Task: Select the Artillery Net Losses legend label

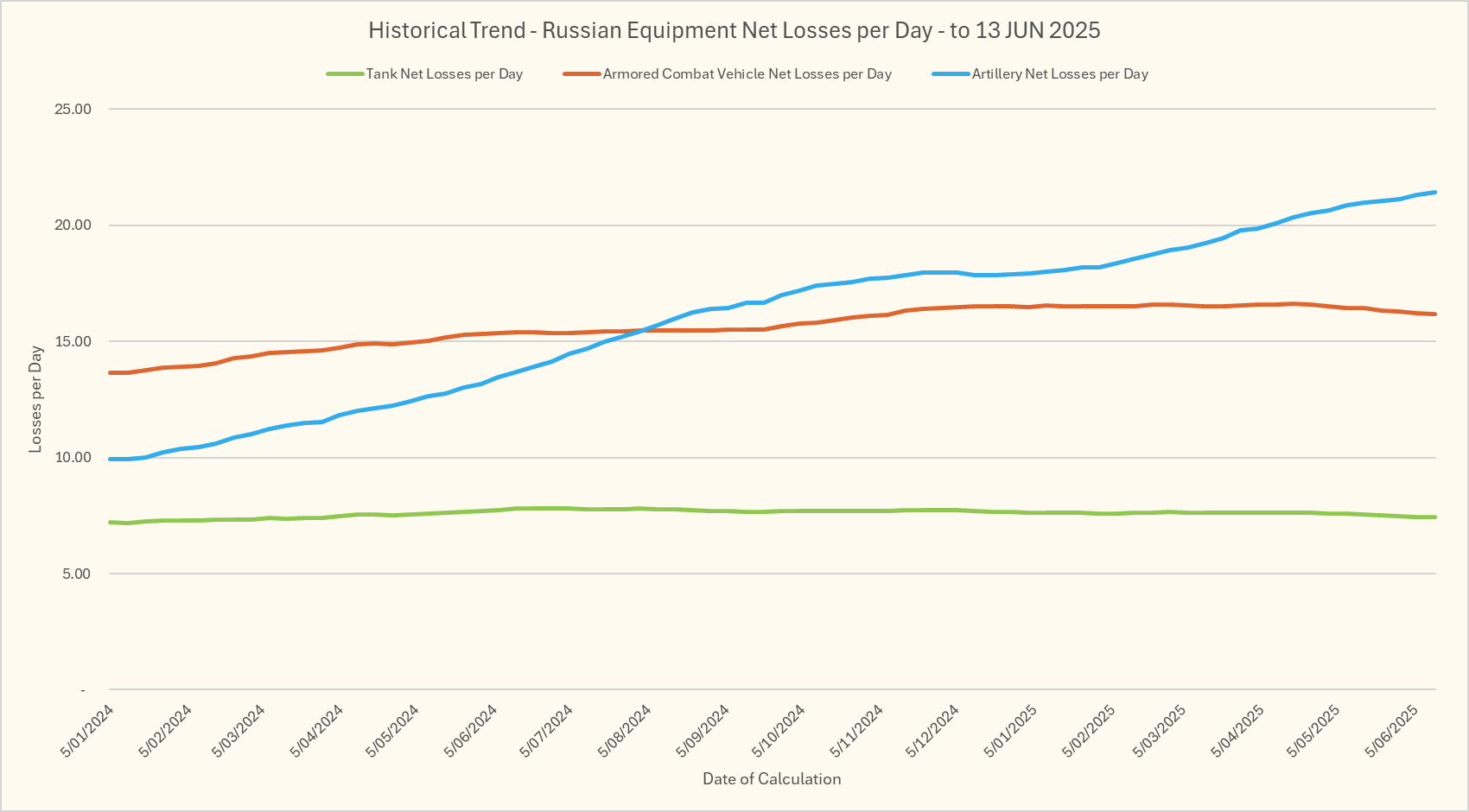Action: [1059, 74]
